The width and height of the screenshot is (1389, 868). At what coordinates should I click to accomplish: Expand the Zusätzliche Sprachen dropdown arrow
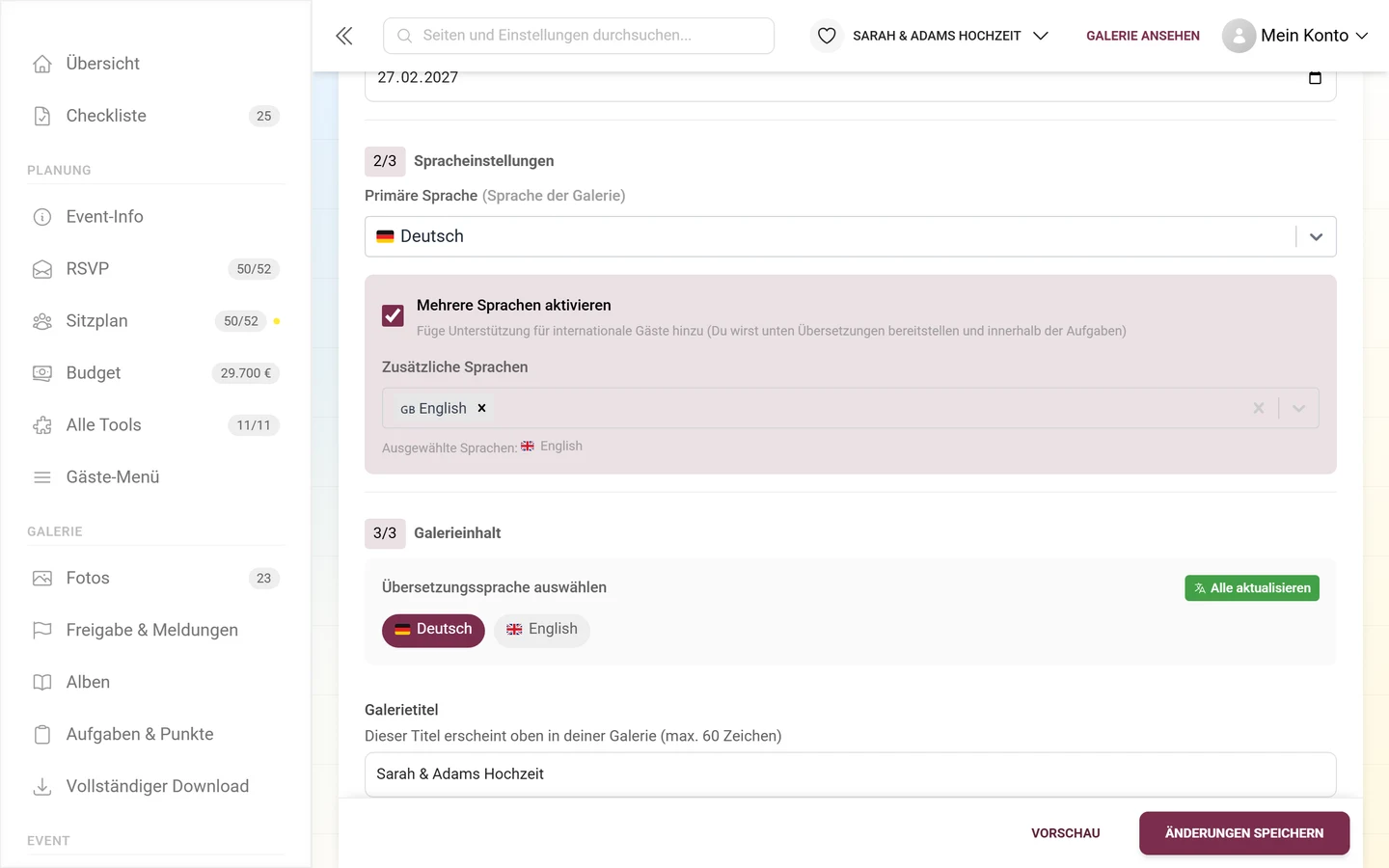(1299, 409)
